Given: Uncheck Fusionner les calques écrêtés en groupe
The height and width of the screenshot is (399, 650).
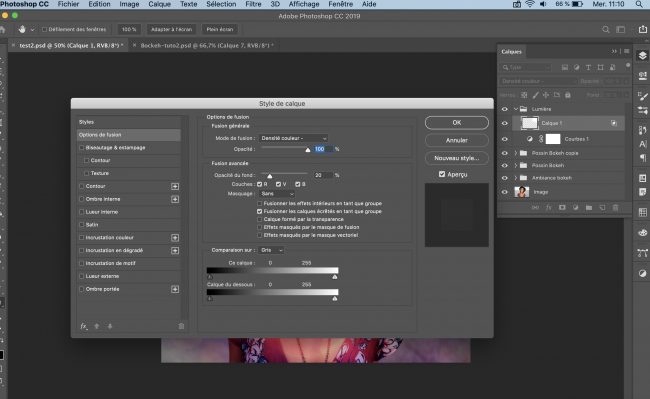Looking at the screenshot, I should (260, 211).
